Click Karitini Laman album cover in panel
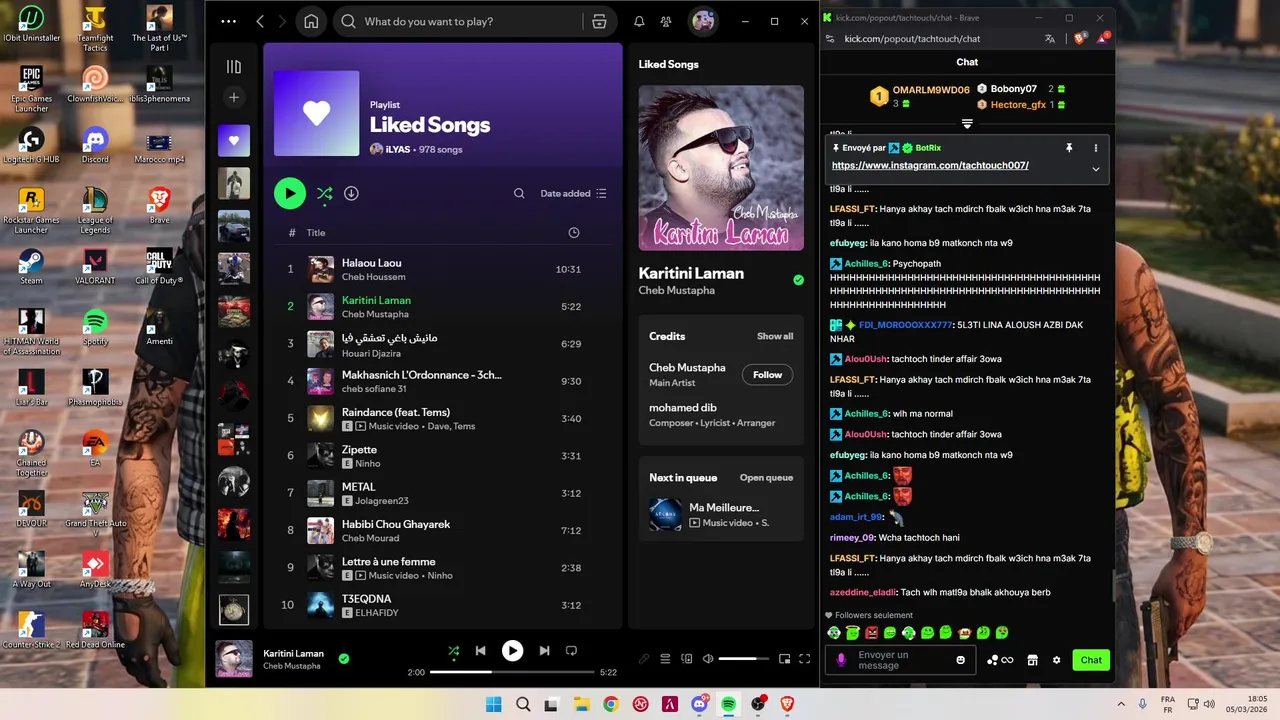Viewport: 1280px width, 720px height. tap(721, 168)
